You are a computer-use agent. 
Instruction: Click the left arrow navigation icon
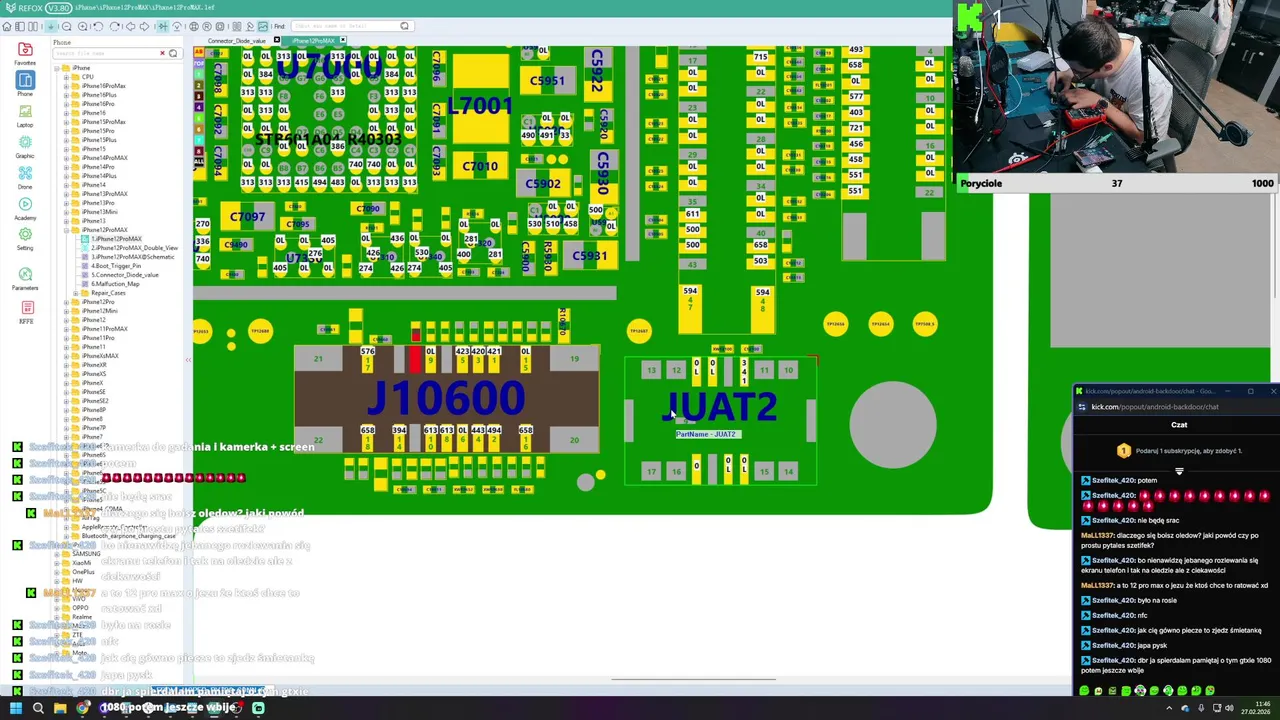[130, 26]
